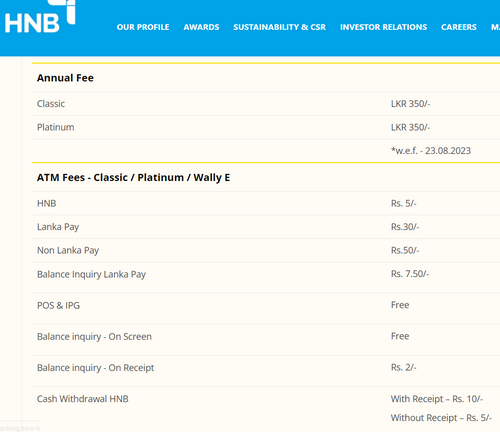The height and width of the screenshot is (432, 500).
Task: Click the Classic annual fee row
Action: pos(266,104)
